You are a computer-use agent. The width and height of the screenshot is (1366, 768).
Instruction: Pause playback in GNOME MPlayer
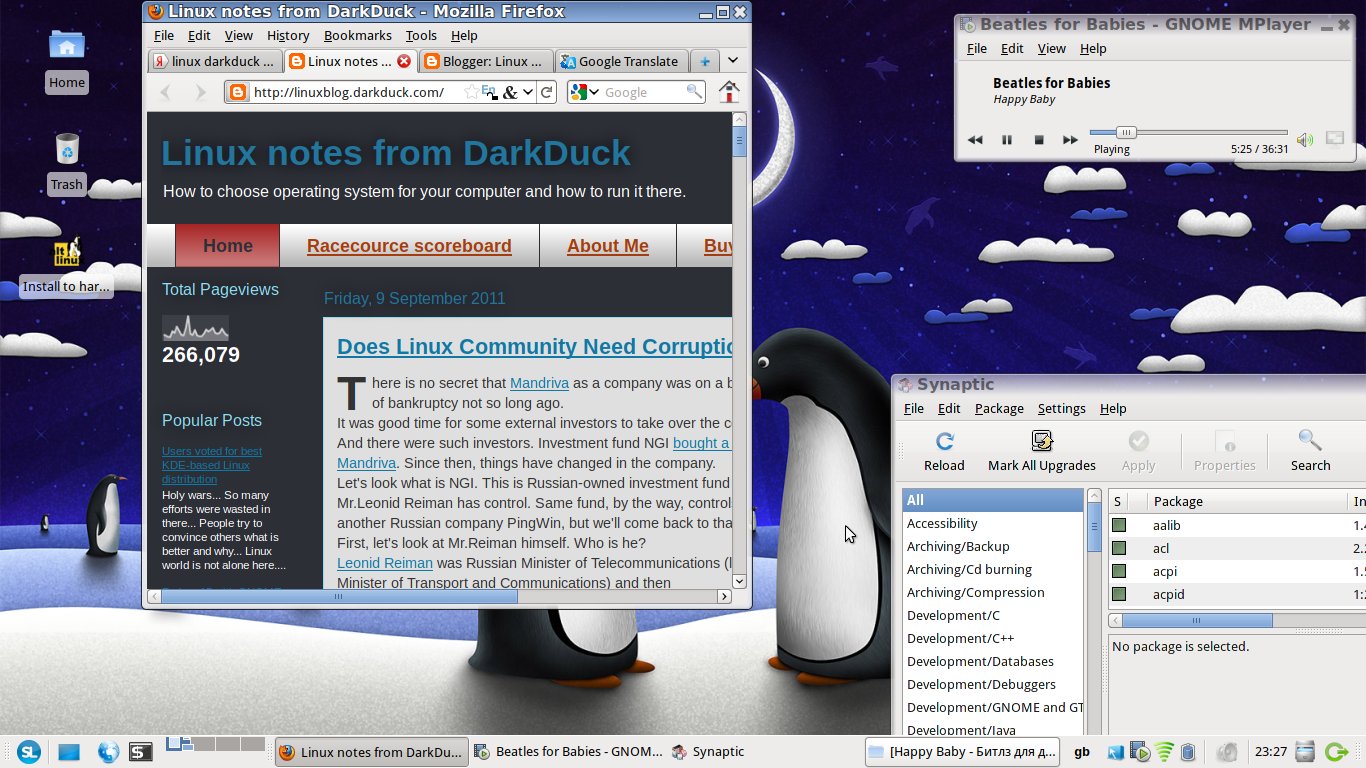pyautogui.click(x=1007, y=139)
